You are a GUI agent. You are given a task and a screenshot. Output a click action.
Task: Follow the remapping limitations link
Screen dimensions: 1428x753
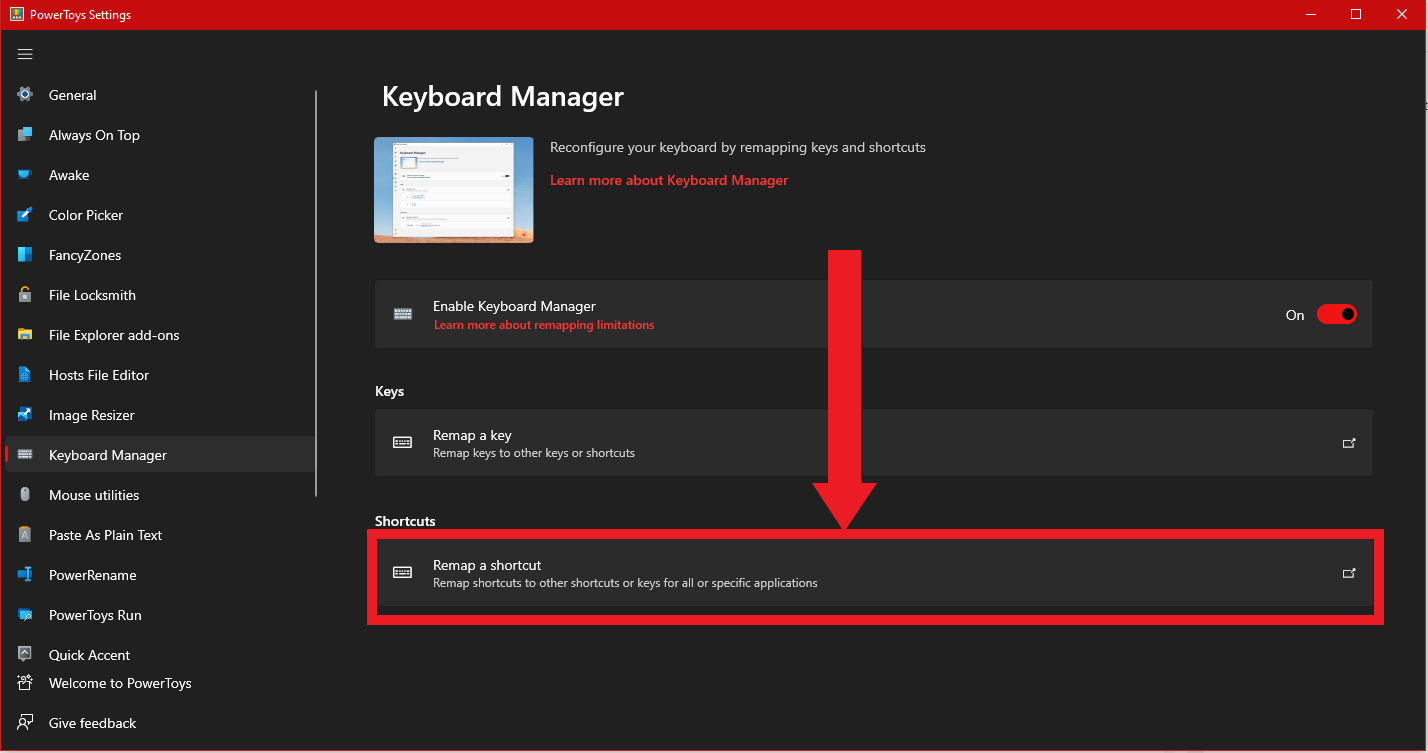[x=544, y=325]
